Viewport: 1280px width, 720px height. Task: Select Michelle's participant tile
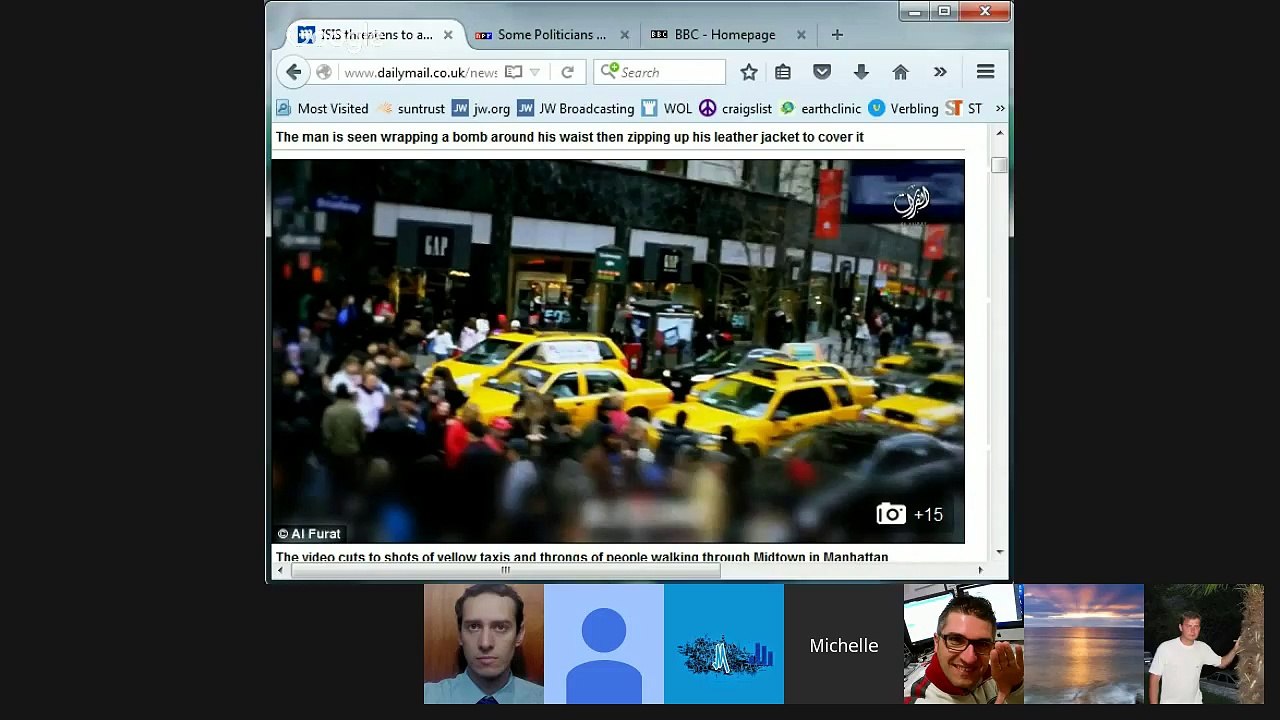pos(844,645)
